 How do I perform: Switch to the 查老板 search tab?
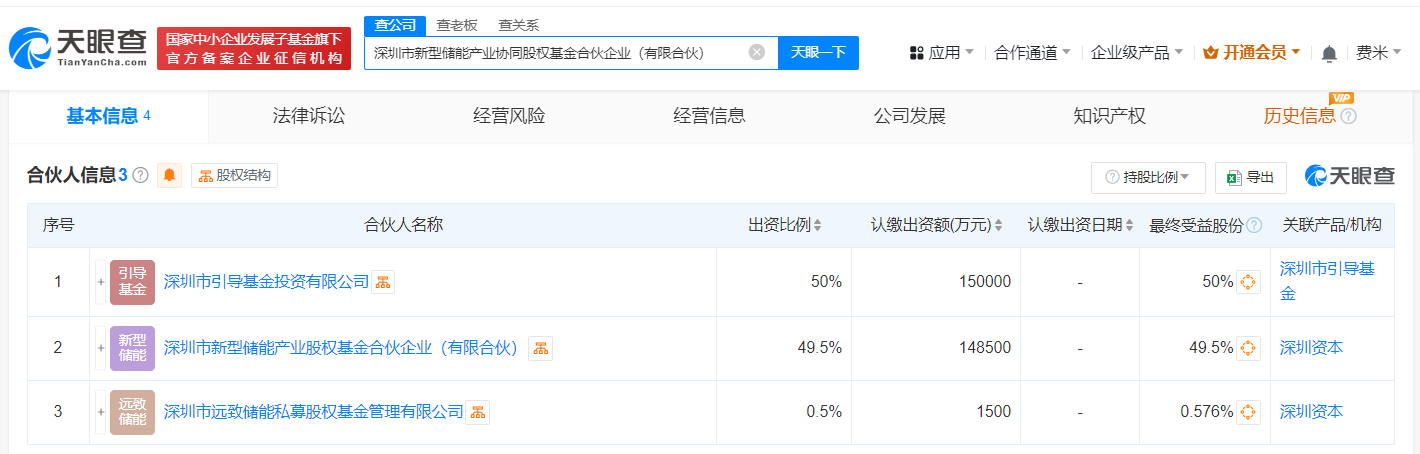click(x=458, y=26)
